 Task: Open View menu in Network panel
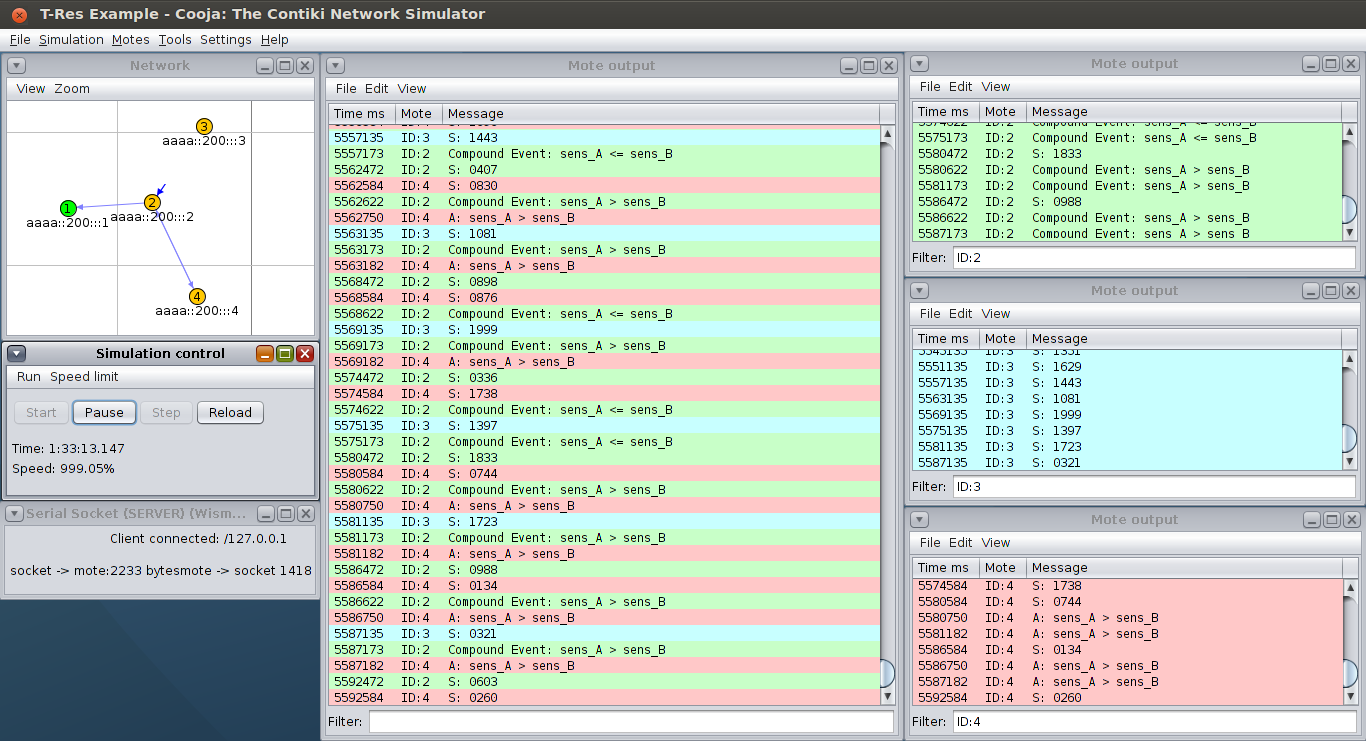[x=31, y=88]
